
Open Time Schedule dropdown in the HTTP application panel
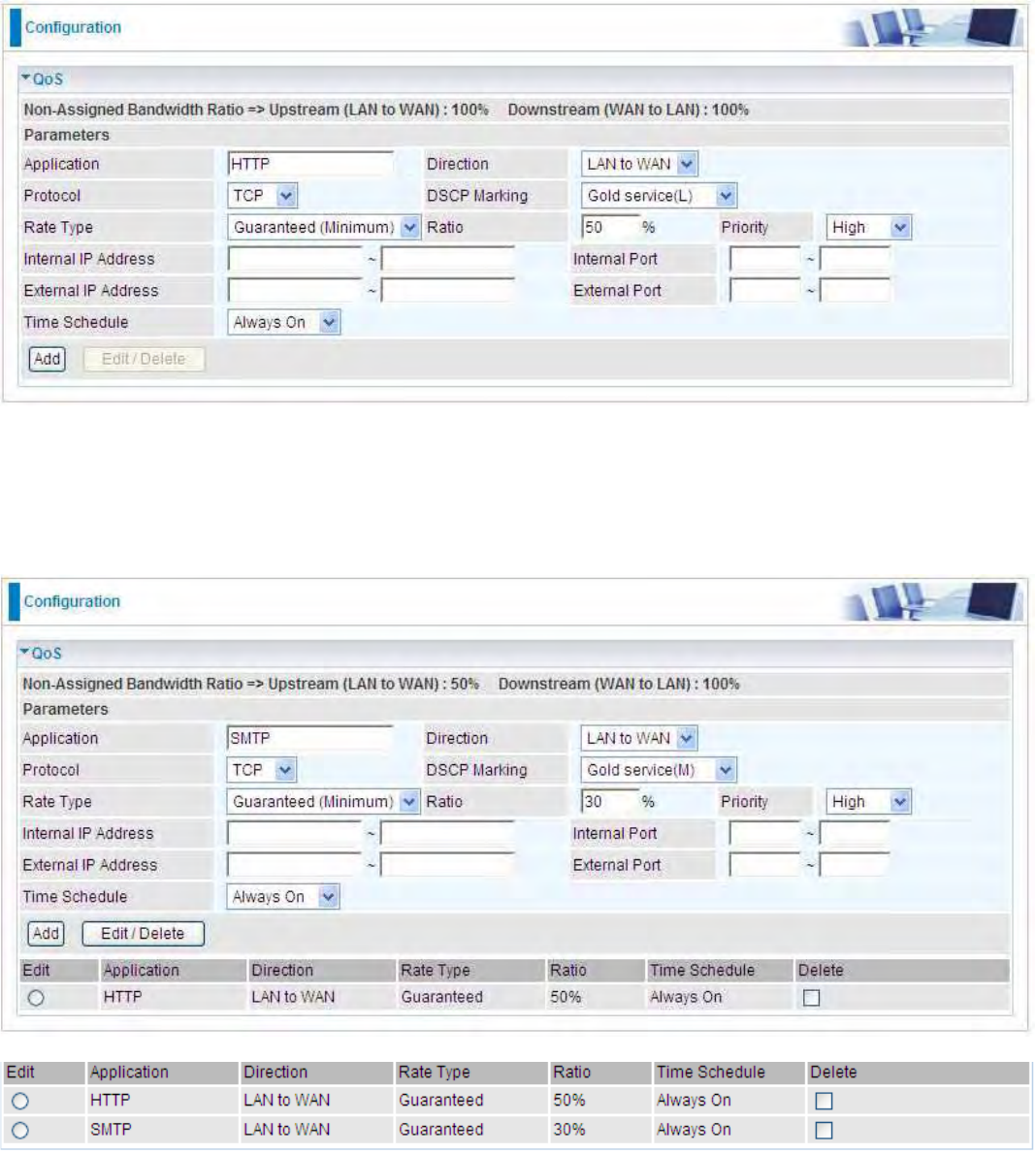pos(283,322)
